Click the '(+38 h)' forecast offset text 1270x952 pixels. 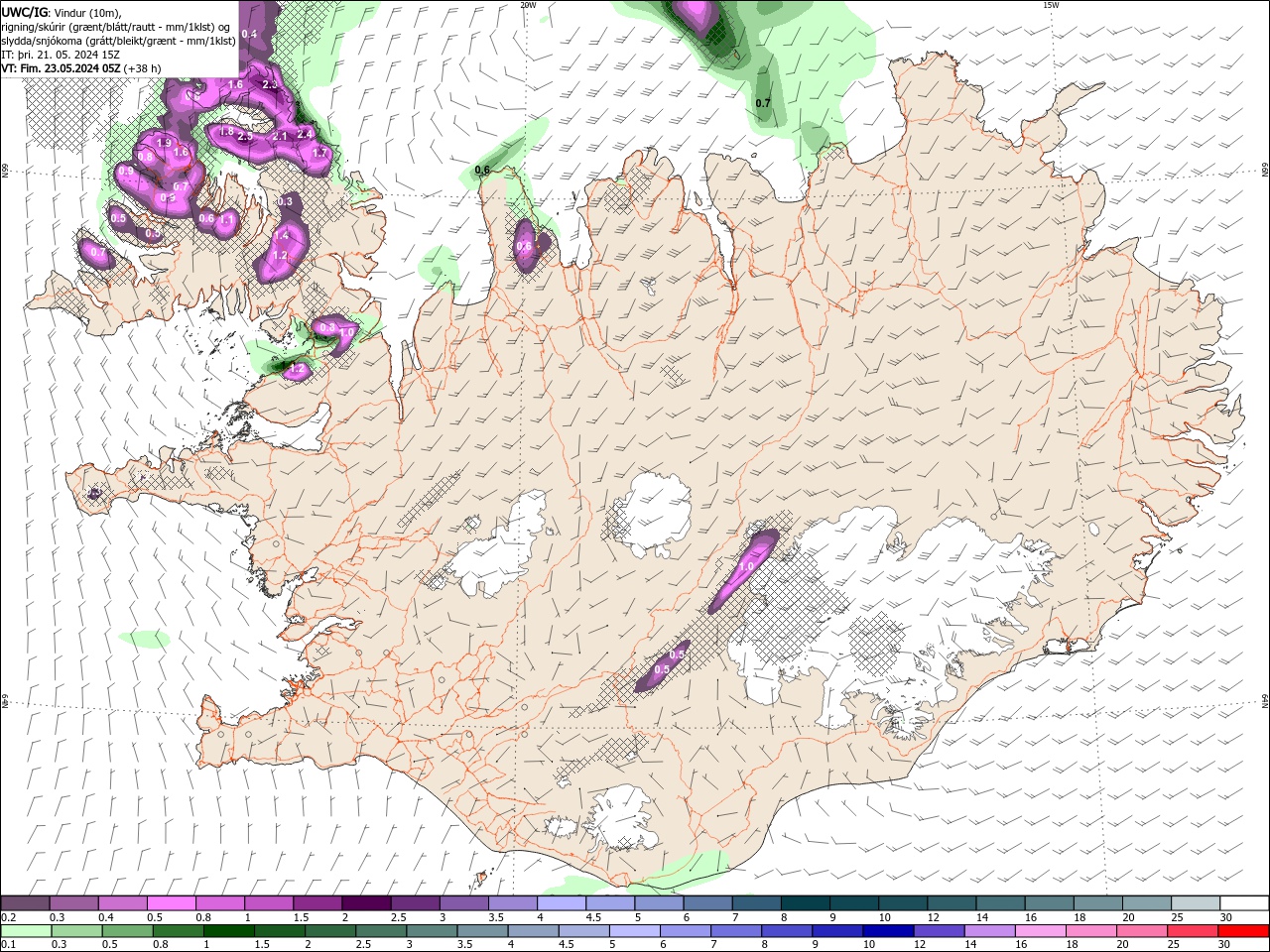(143, 68)
